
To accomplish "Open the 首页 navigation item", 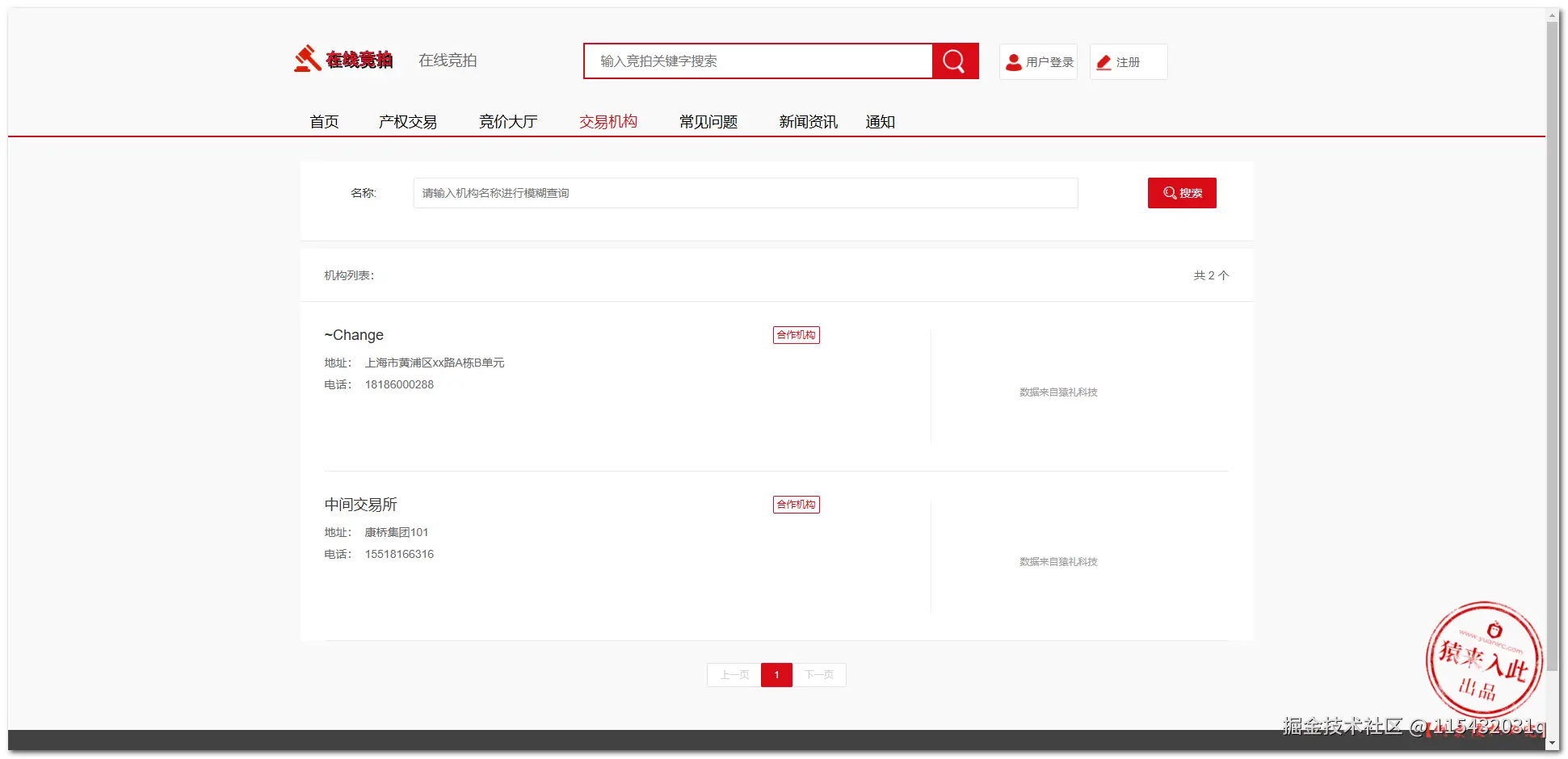I will [x=324, y=122].
